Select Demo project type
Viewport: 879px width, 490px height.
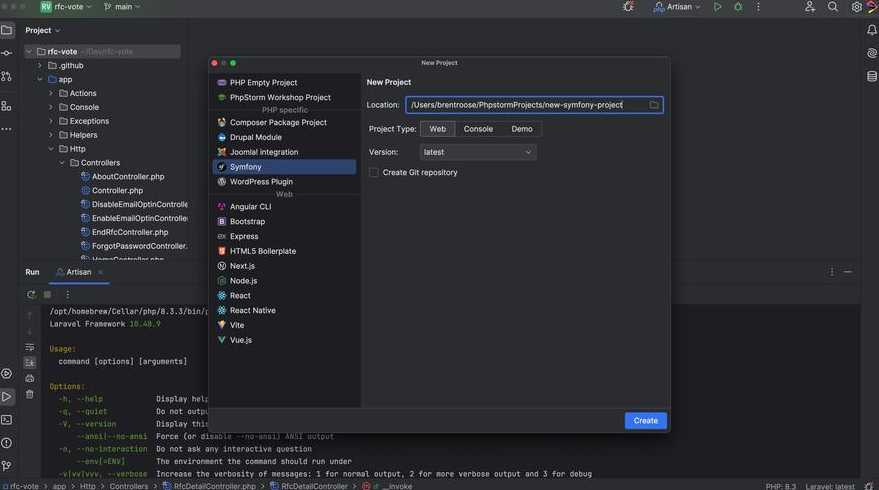coord(522,129)
